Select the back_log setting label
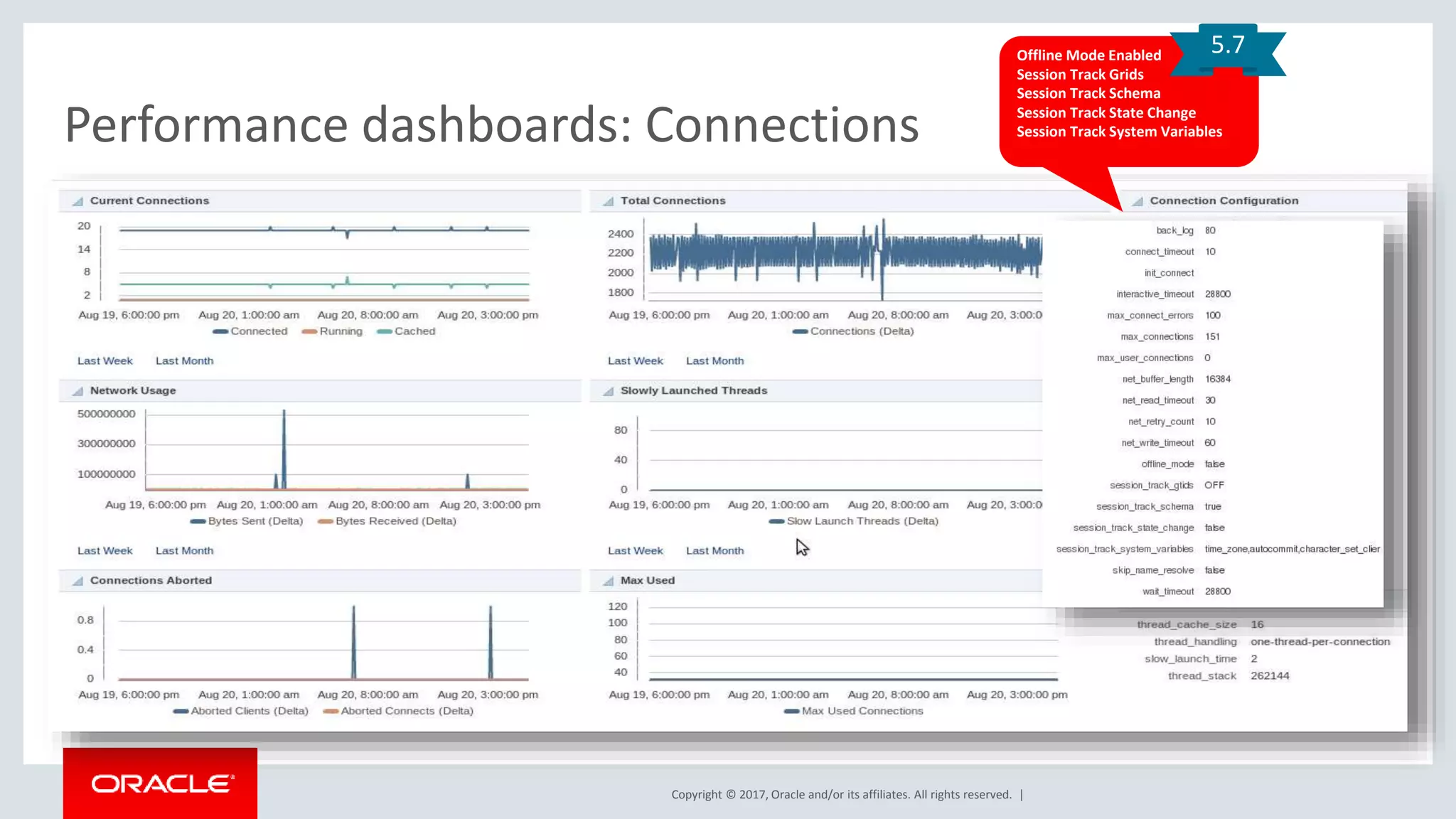This screenshot has height=819, width=1456. [x=1175, y=230]
